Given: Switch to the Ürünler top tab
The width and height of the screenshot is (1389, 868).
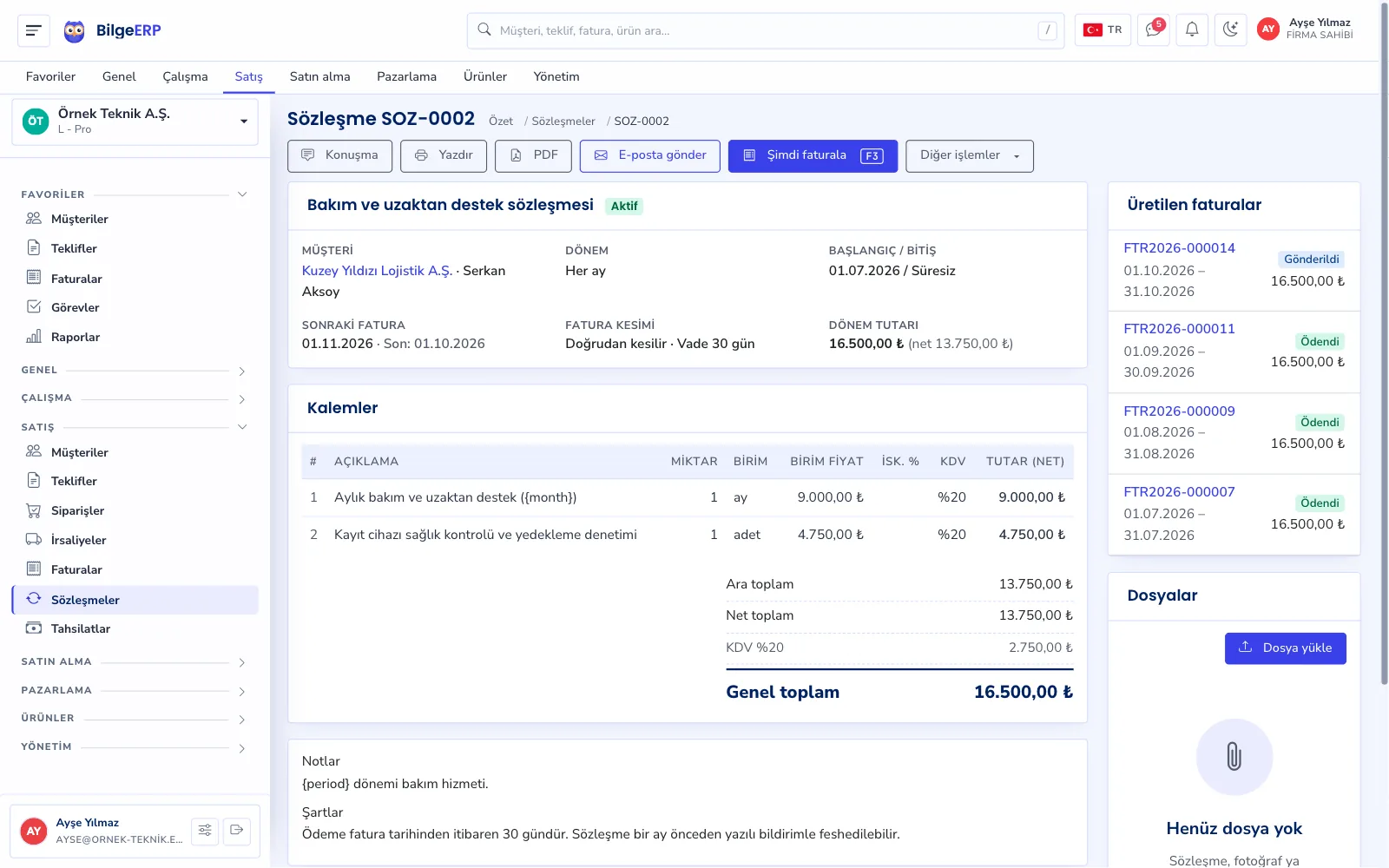Looking at the screenshot, I should coord(485,76).
